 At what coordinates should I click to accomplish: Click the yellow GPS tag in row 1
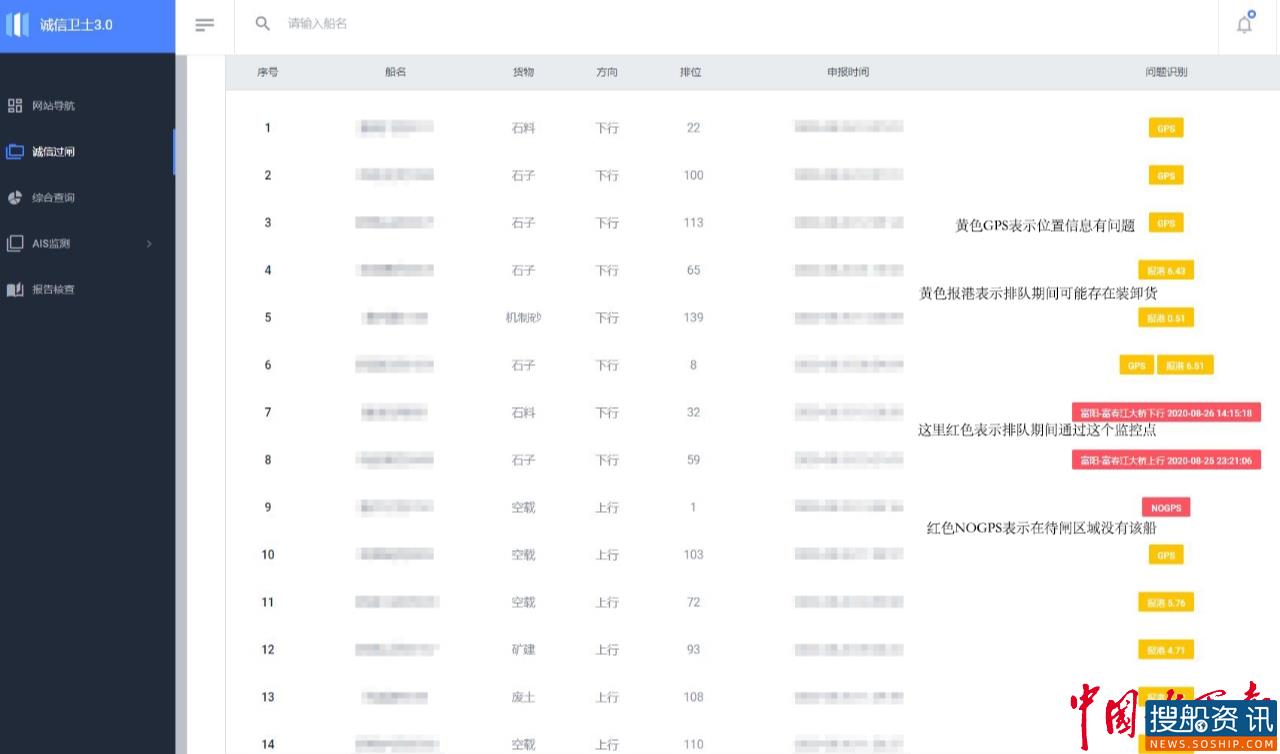click(1166, 128)
